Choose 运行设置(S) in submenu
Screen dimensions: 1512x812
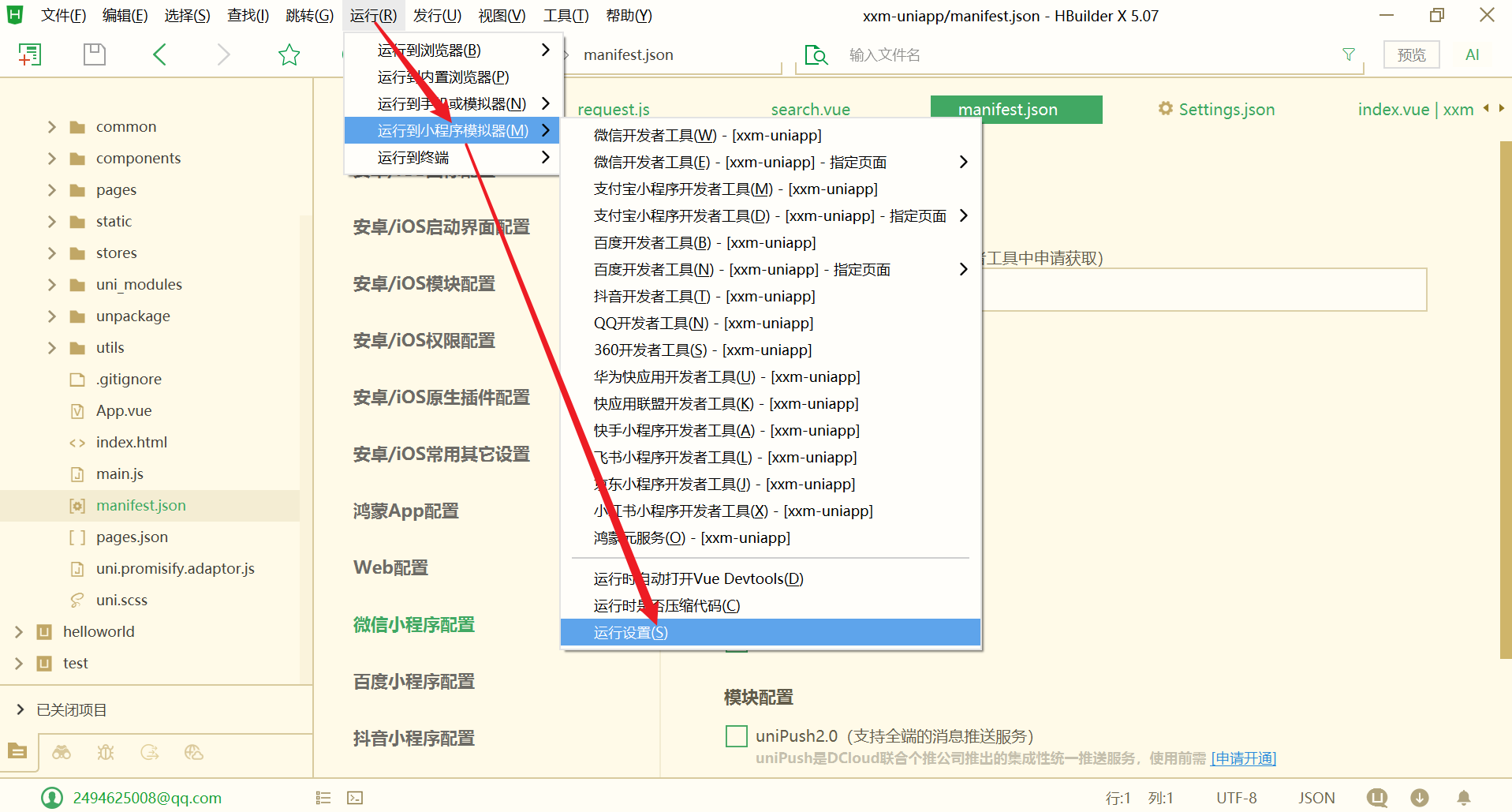(x=771, y=632)
